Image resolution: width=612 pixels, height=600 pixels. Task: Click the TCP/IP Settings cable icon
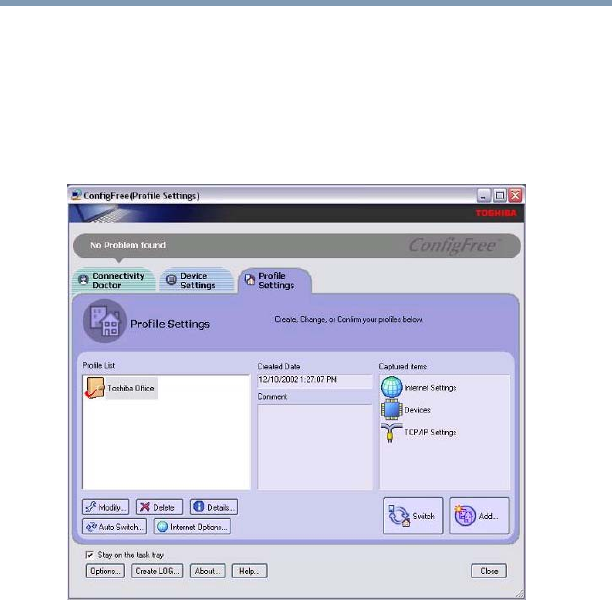(x=391, y=433)
